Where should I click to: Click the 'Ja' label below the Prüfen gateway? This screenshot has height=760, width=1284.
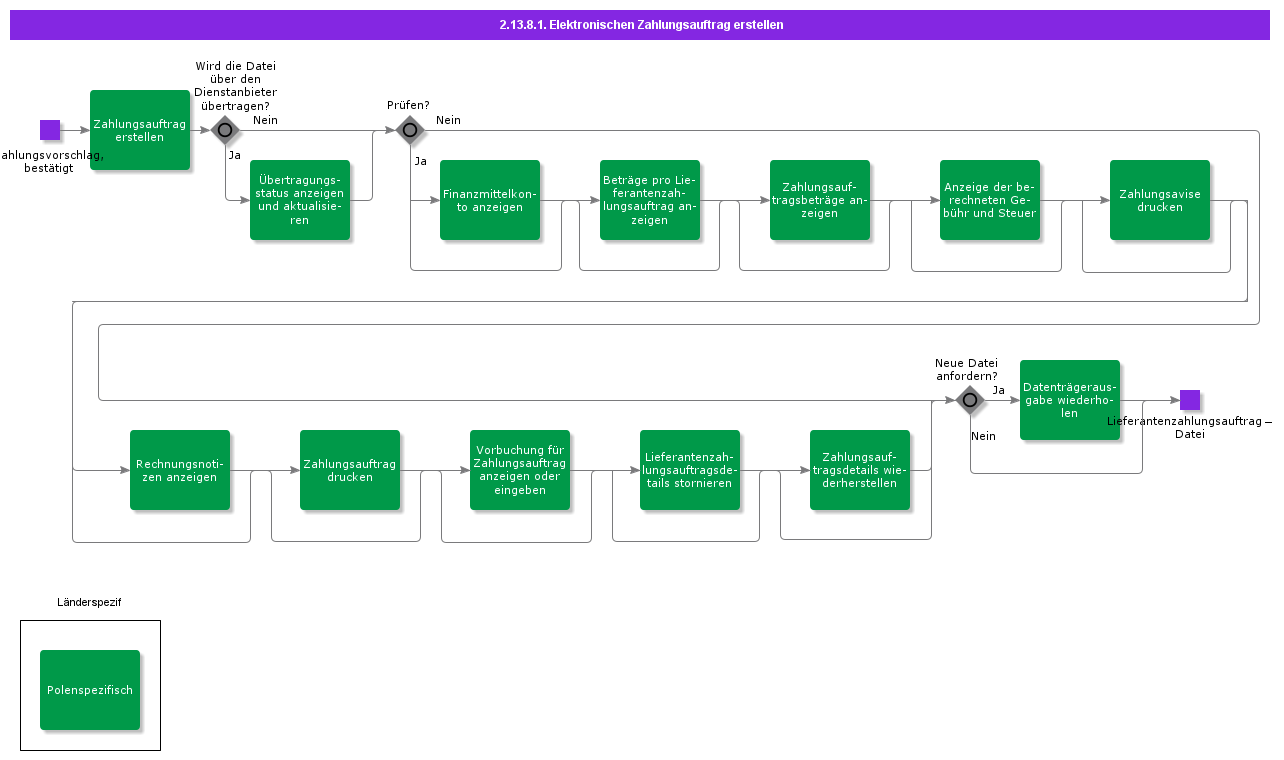[421, 161]
